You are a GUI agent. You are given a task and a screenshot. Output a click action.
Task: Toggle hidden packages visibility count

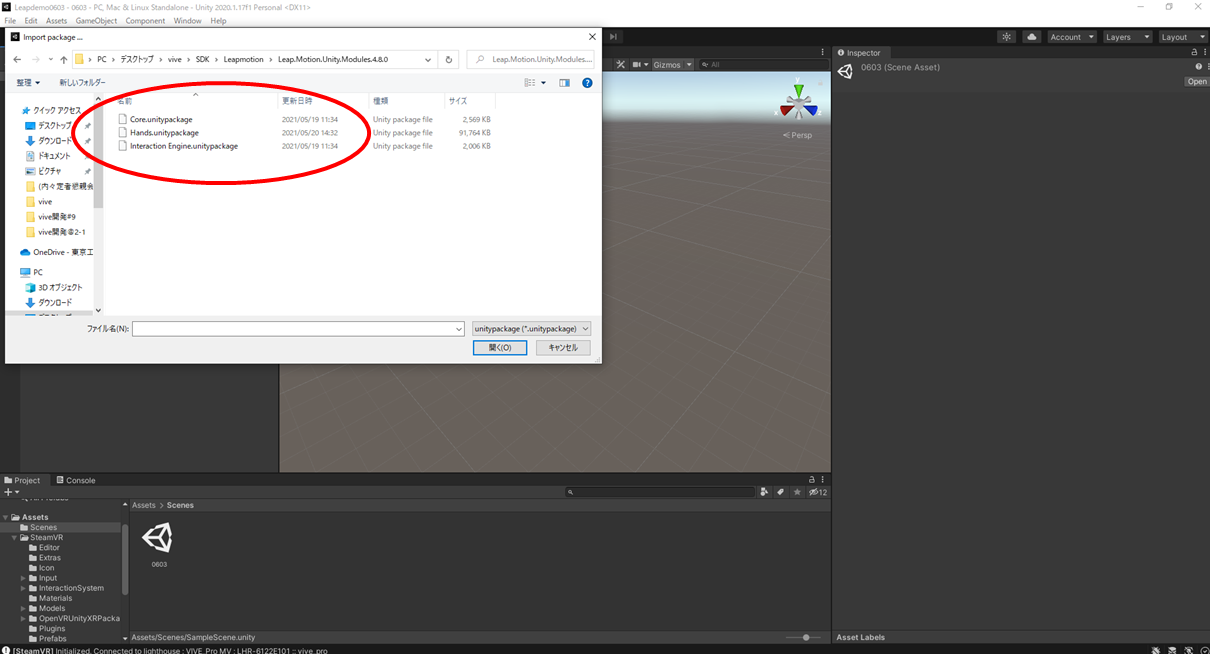point(818,492)
